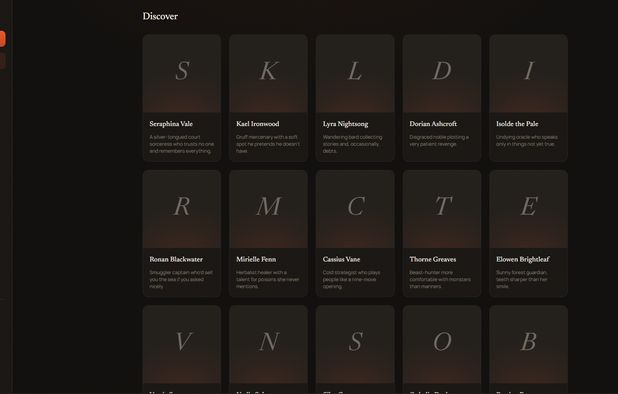Open Thorne Greaves' T avatar tile
618x394 pixels.
[442, 209]
